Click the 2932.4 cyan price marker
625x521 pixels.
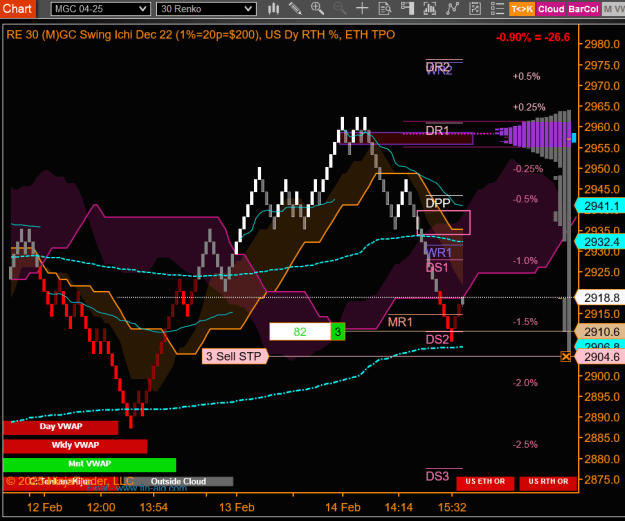tap(600, 242)
